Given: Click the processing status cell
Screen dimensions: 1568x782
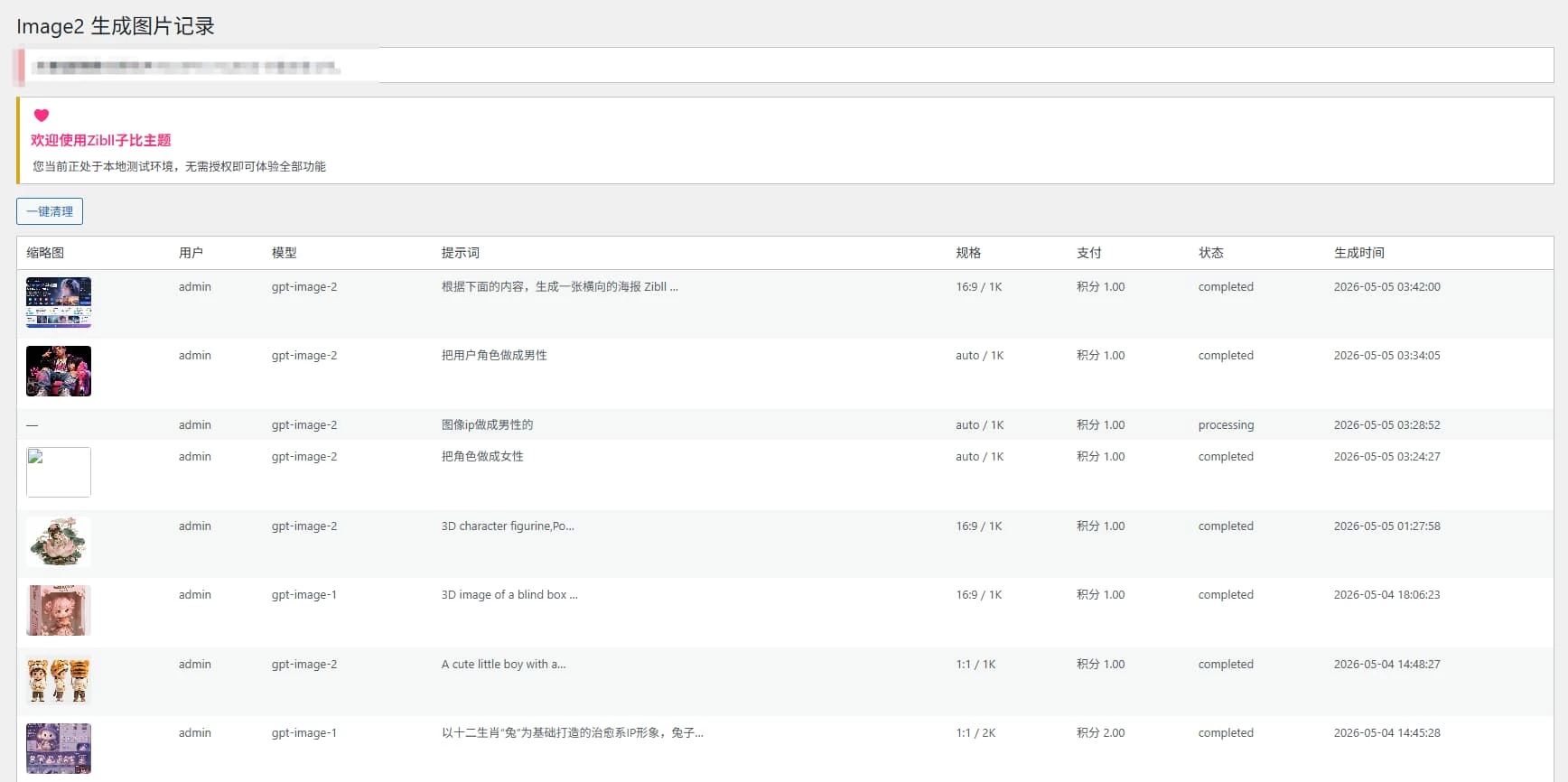Looking at the screenshot, I should [1226, 424].
